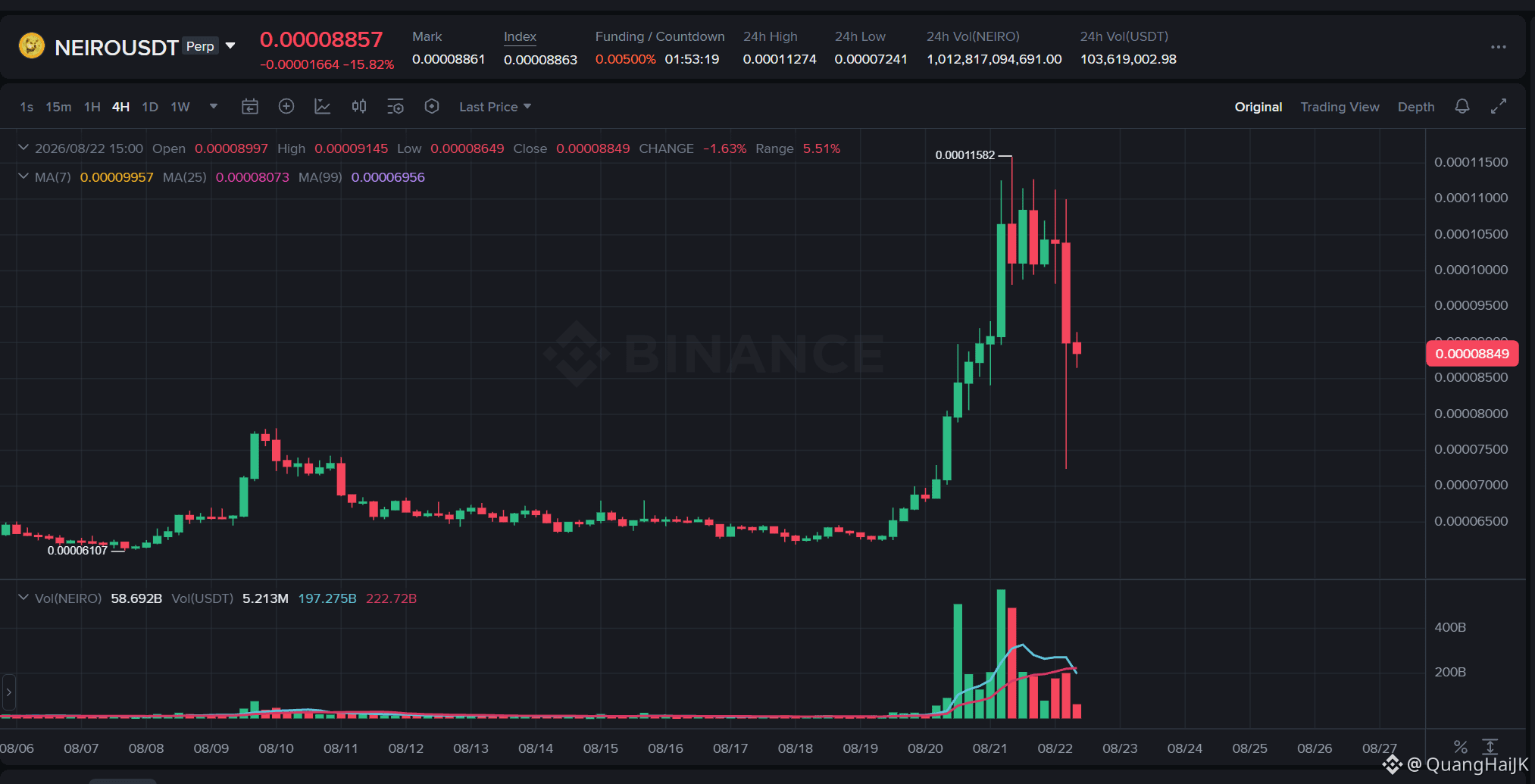Open the calendar date jump icon
This screenshot has width=1535, height=784.
click(x=250, y=107)
